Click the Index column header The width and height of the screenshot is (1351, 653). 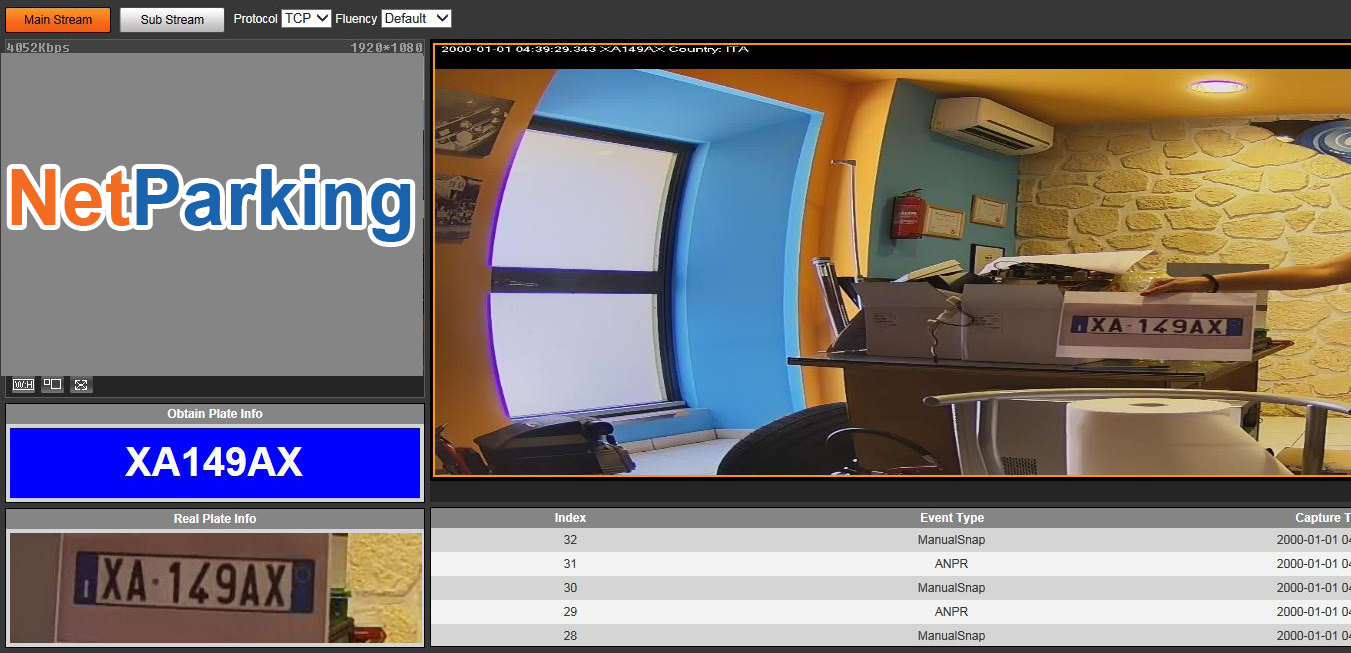tap(570, 518)
